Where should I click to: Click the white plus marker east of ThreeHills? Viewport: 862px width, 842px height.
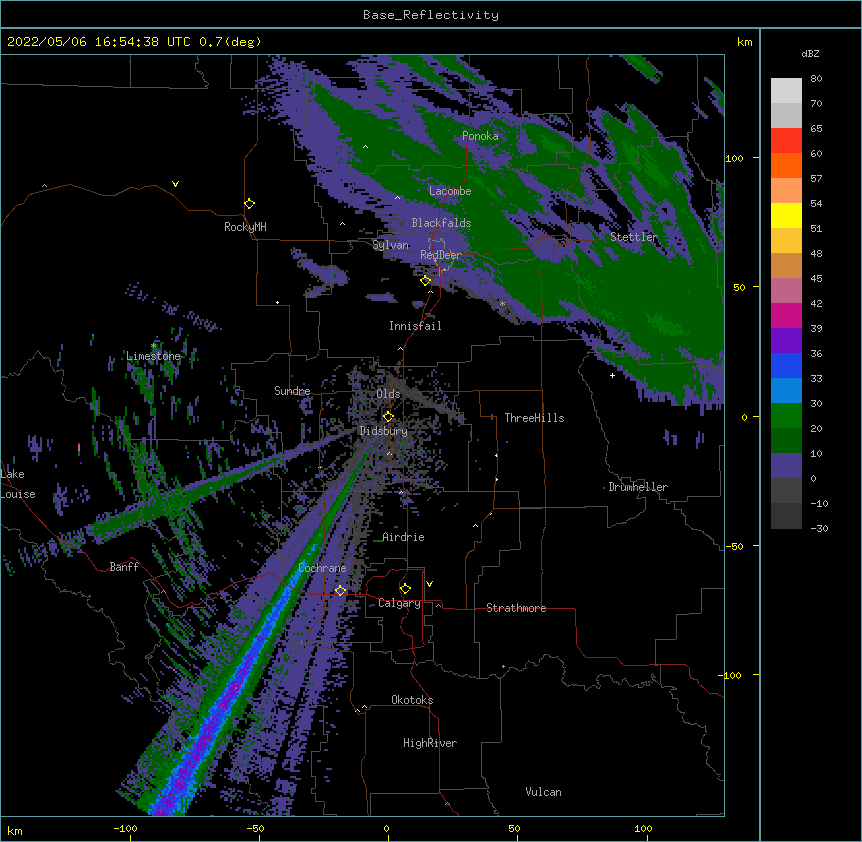tap(612, 375)
